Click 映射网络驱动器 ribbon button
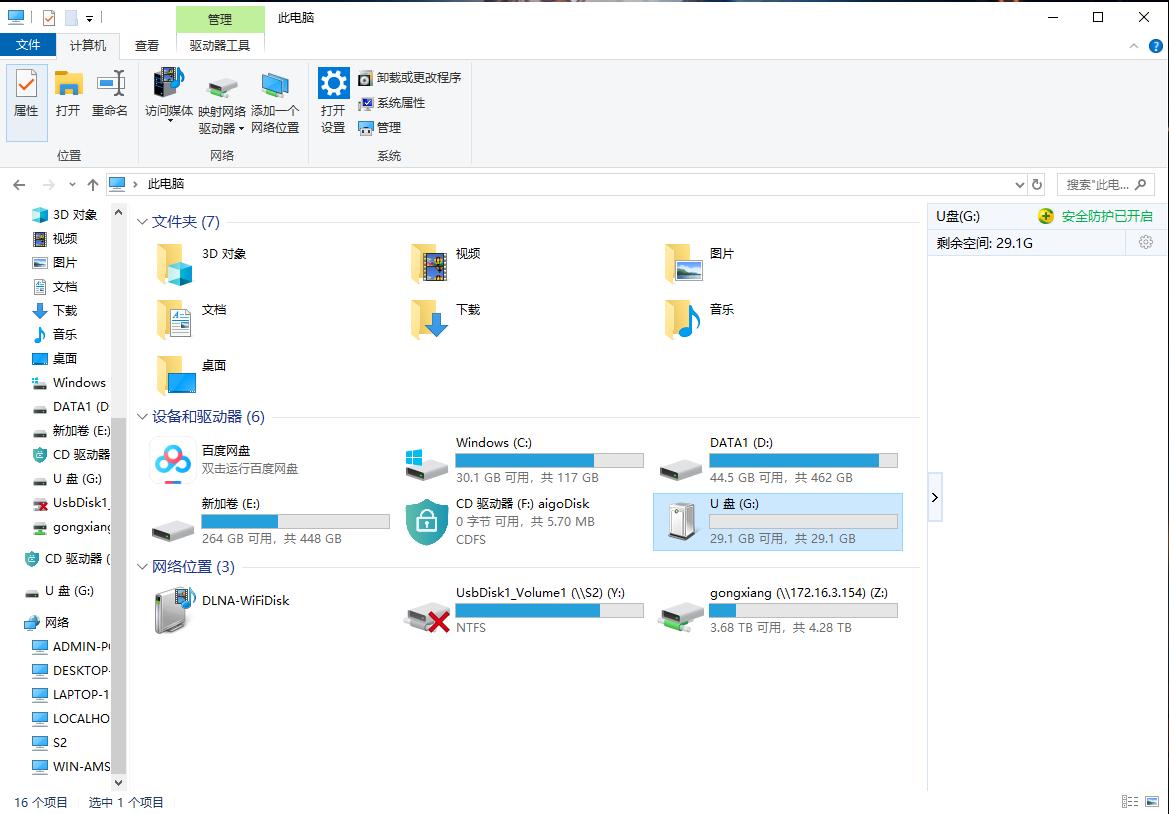The image size is (1169, 814). coord(221,101)
